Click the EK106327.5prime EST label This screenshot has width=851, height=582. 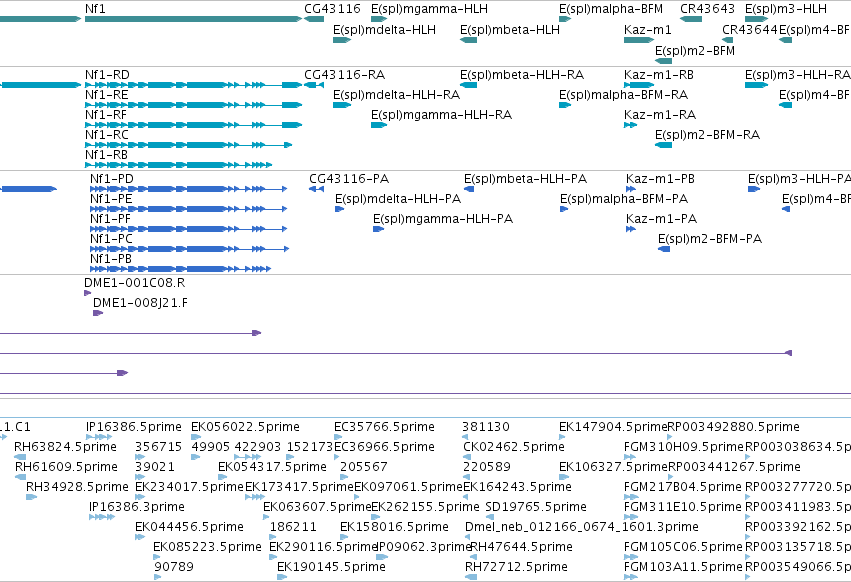613,467
